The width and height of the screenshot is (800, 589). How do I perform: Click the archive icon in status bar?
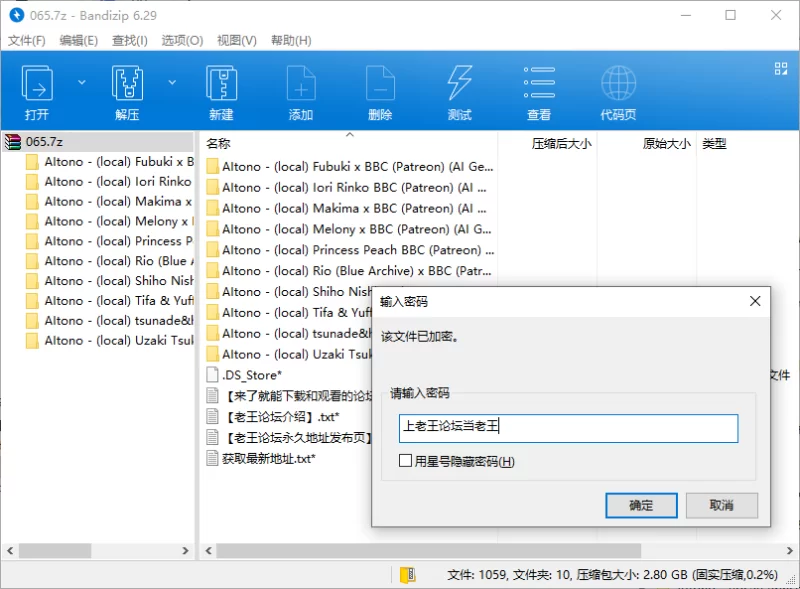[408, 575]
